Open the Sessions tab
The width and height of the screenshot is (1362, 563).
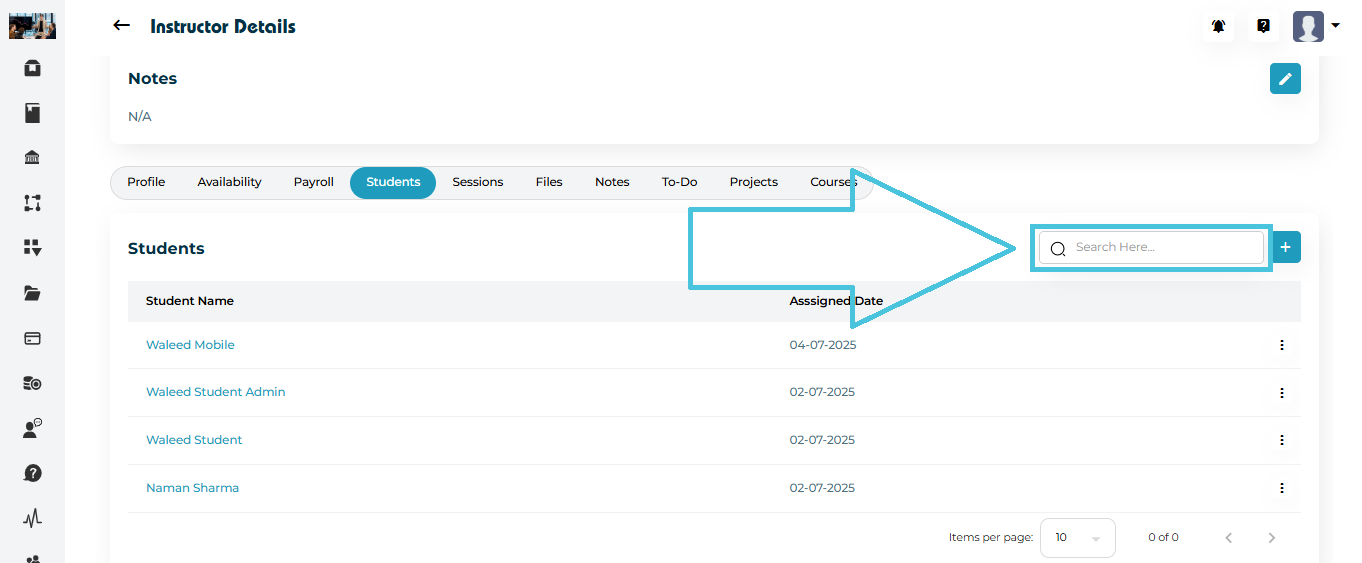point(477,182)
